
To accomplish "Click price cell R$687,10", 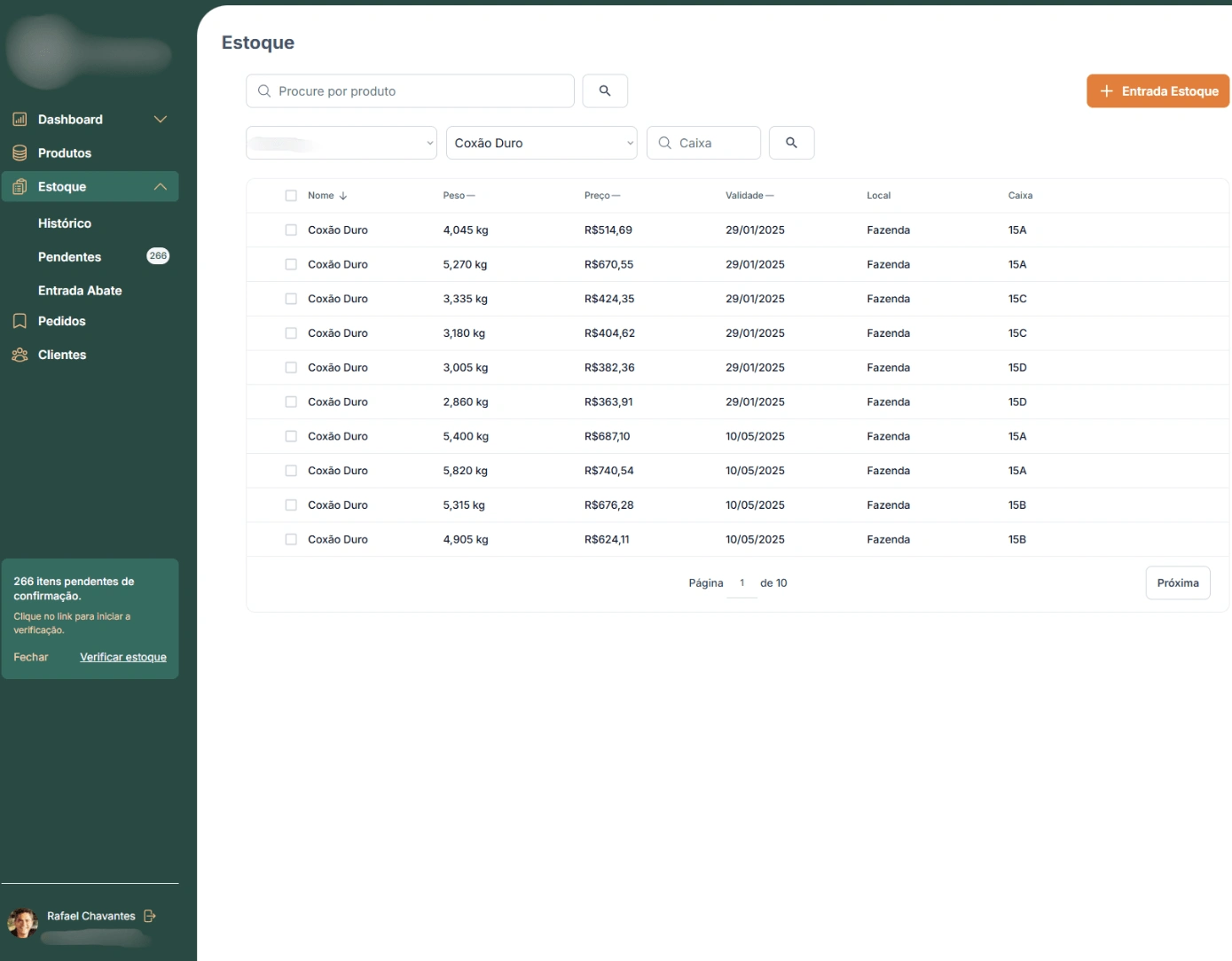I will point(608,436).
